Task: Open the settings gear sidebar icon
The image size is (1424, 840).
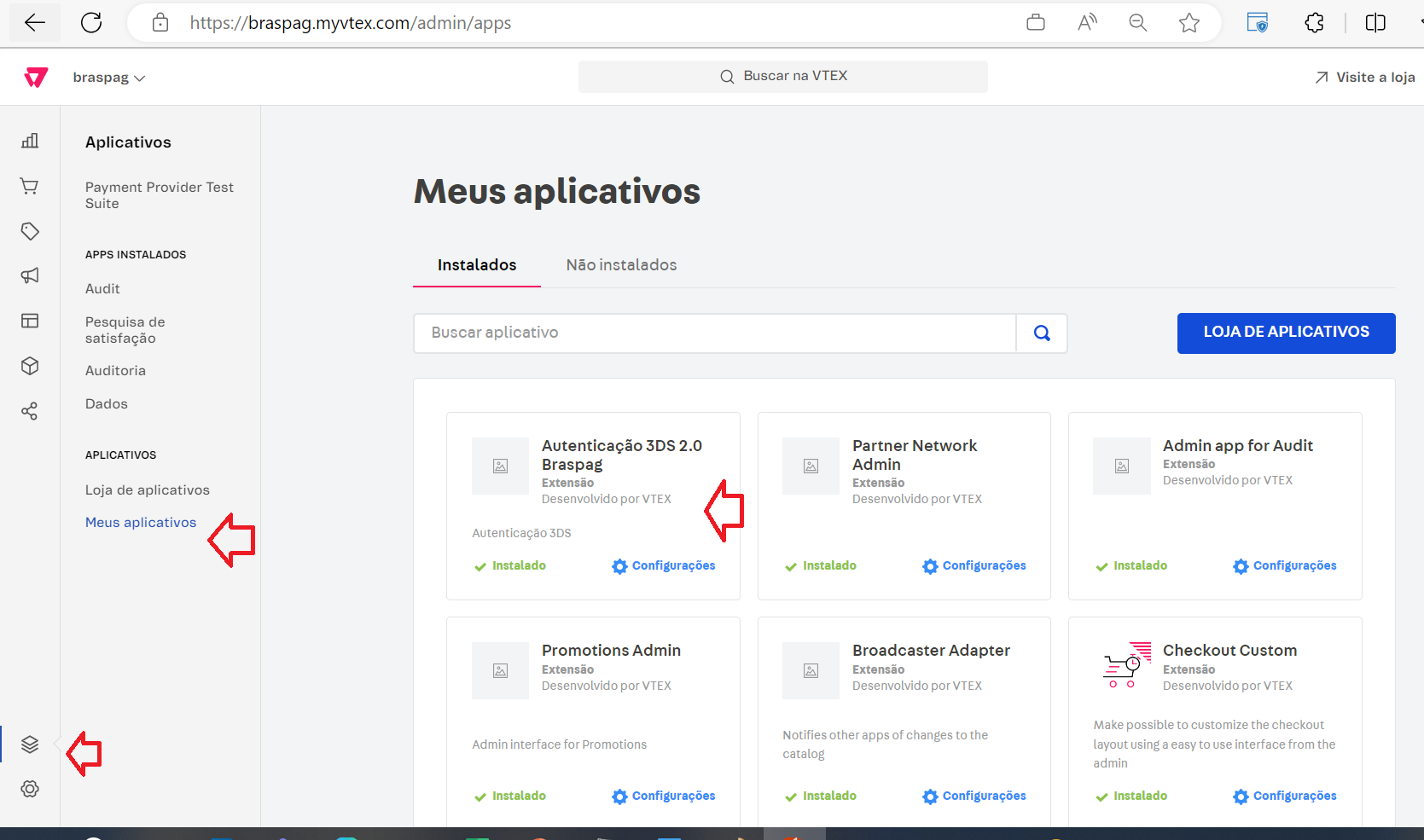Action: pyautogui.click(x=30, y=789)
